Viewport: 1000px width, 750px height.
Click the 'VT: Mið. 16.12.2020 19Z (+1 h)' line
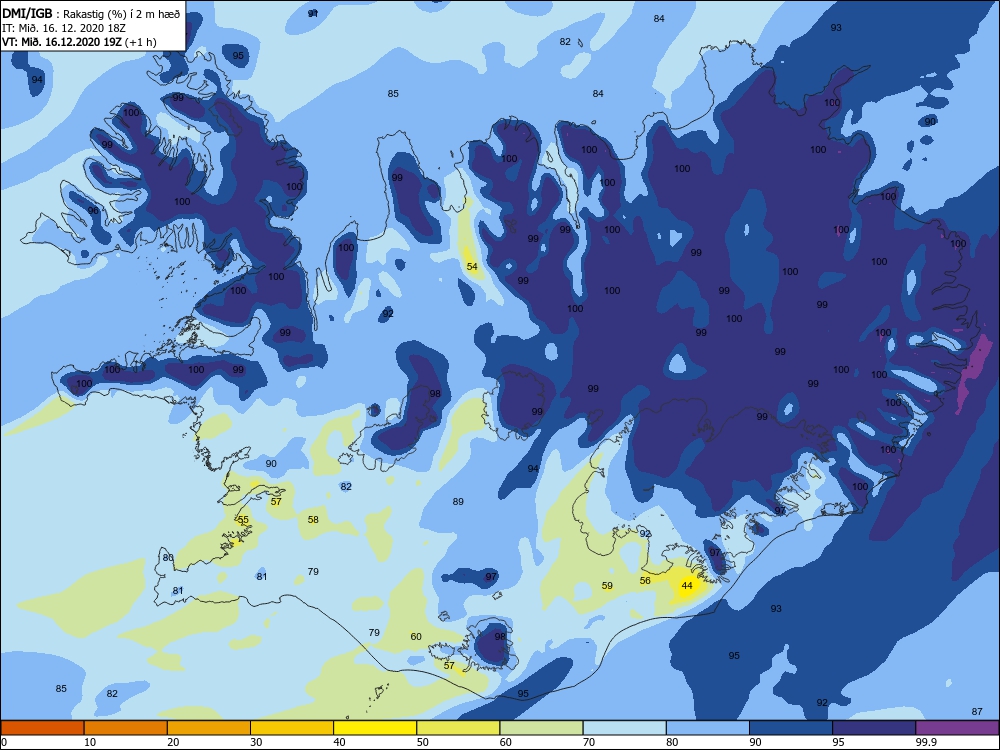tap(79, 42)
